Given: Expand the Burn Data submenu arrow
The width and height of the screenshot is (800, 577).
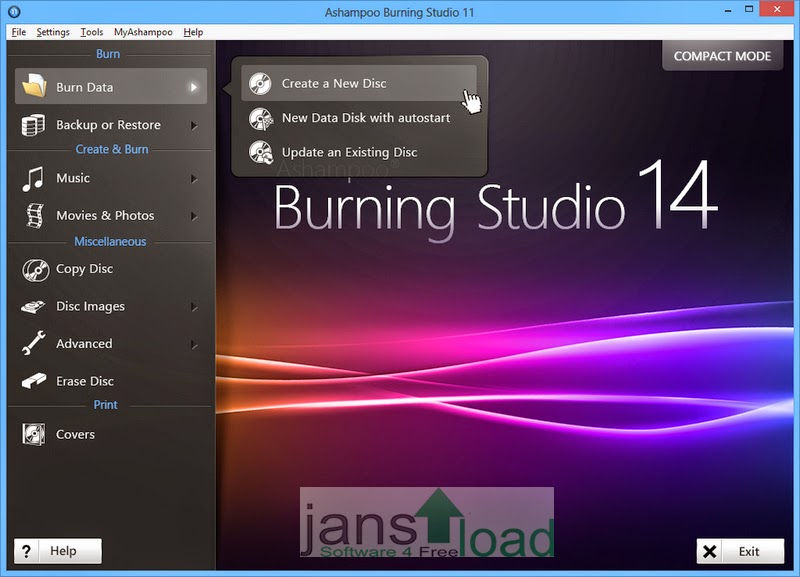Looking at the screenshot, I should coord(194,87).
